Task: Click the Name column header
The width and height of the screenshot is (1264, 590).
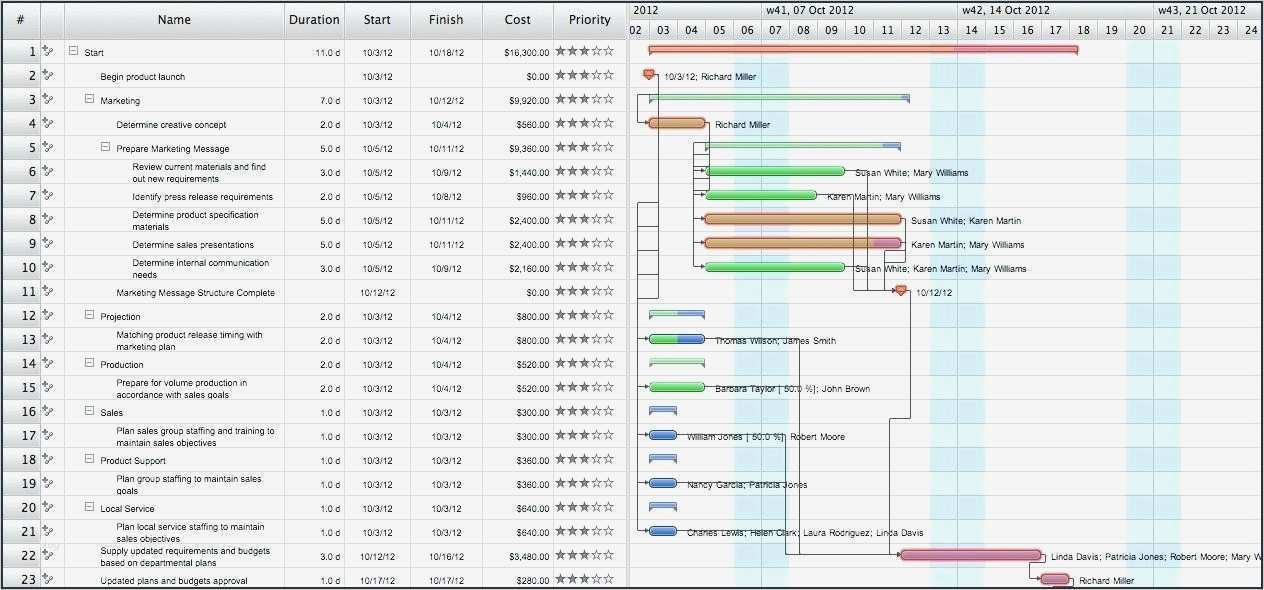Action: click(x=174, y=19)
